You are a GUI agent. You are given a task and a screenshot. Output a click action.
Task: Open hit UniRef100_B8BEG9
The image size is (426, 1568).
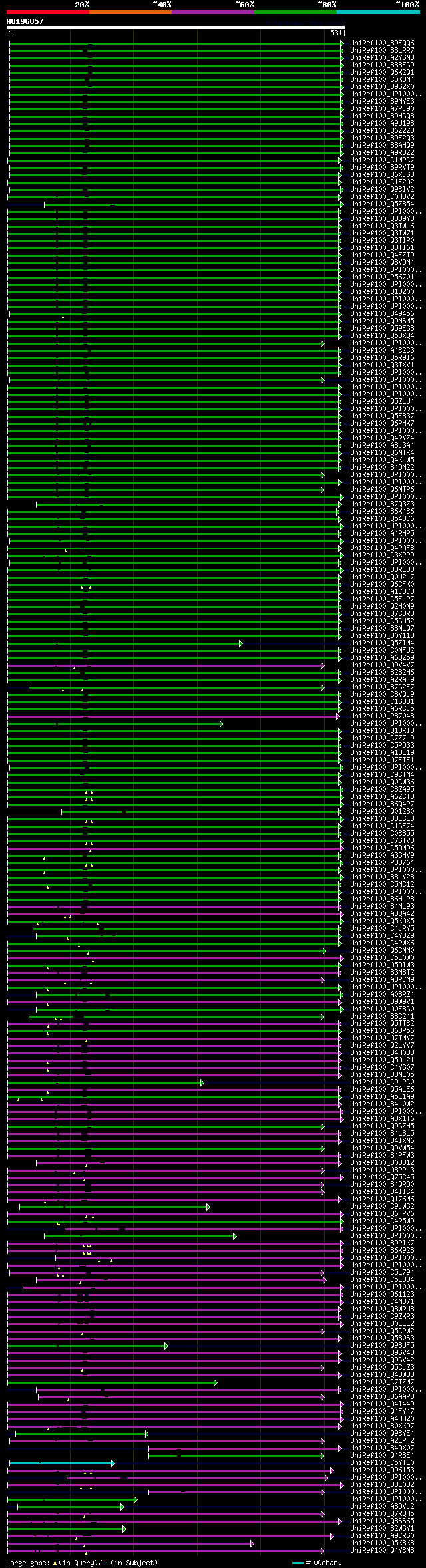[x=382, y=65]
